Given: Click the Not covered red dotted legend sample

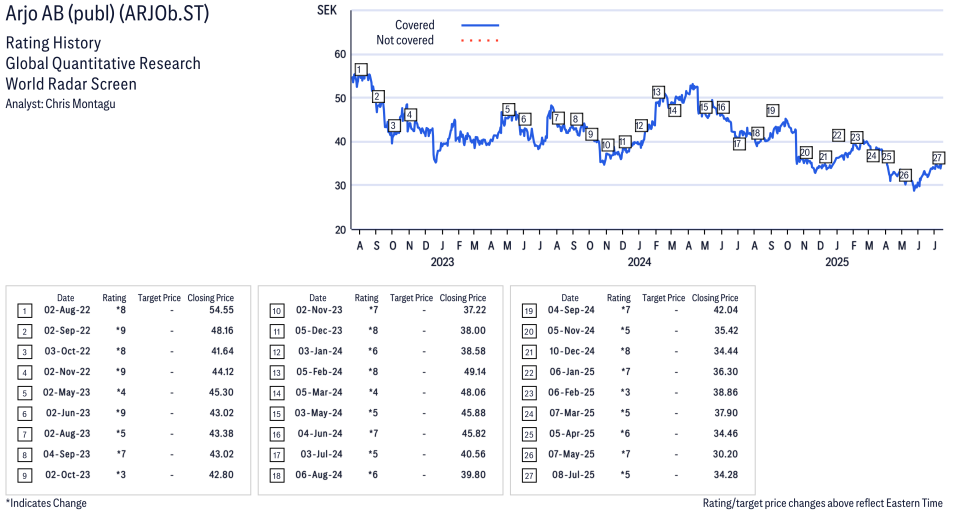Looking at the screenshot, I should click(x=480, y=41).
